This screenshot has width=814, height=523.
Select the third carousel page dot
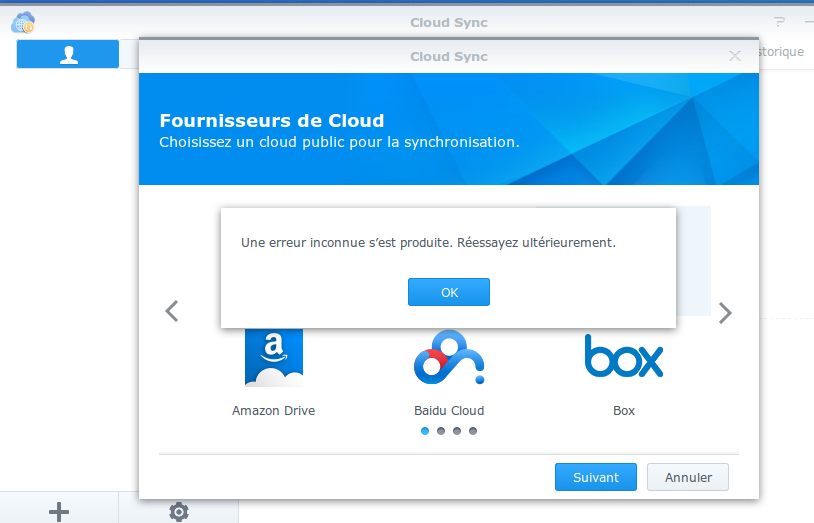(x=457, y=431)
